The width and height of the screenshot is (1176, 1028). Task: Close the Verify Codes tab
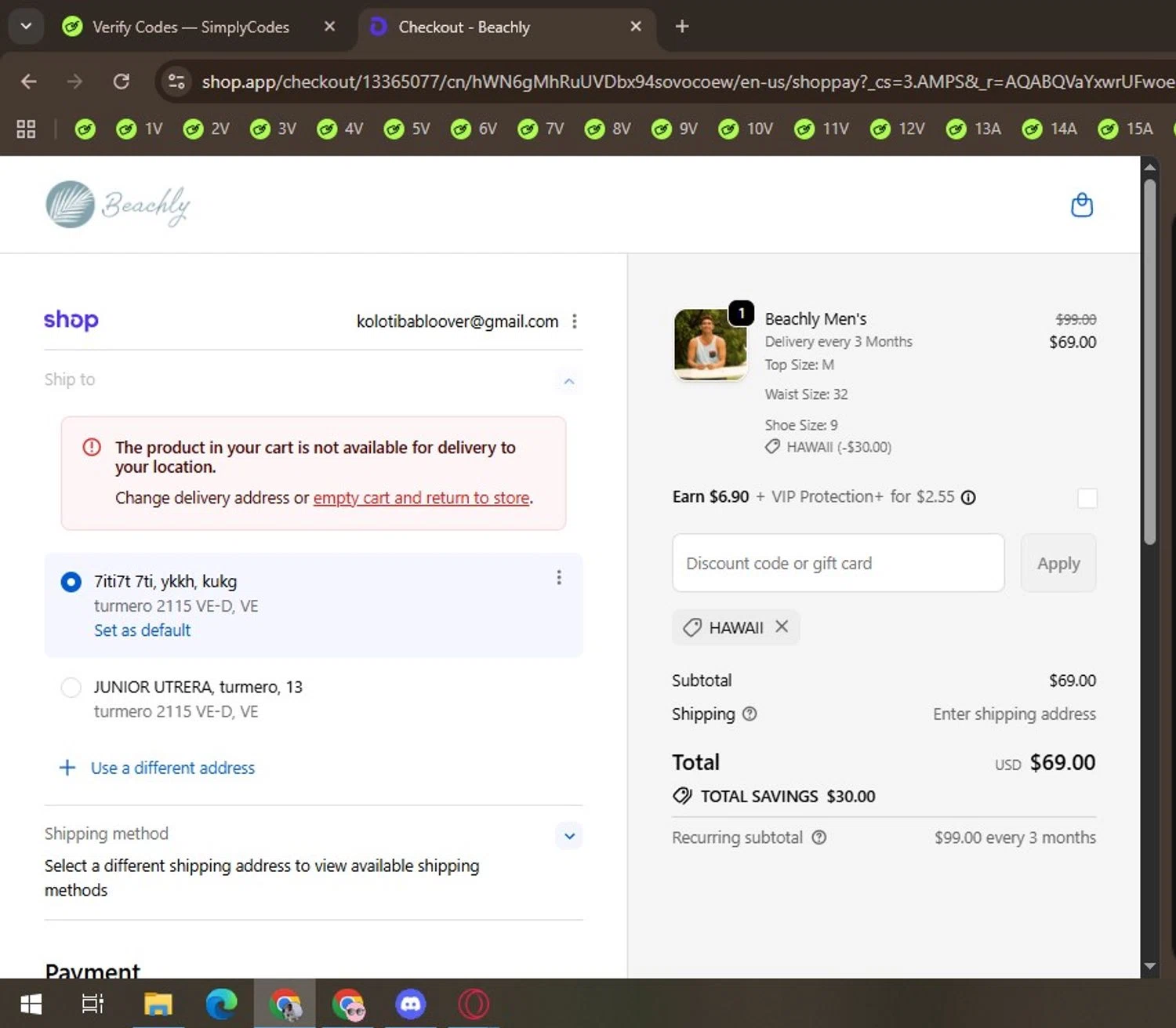330,27
